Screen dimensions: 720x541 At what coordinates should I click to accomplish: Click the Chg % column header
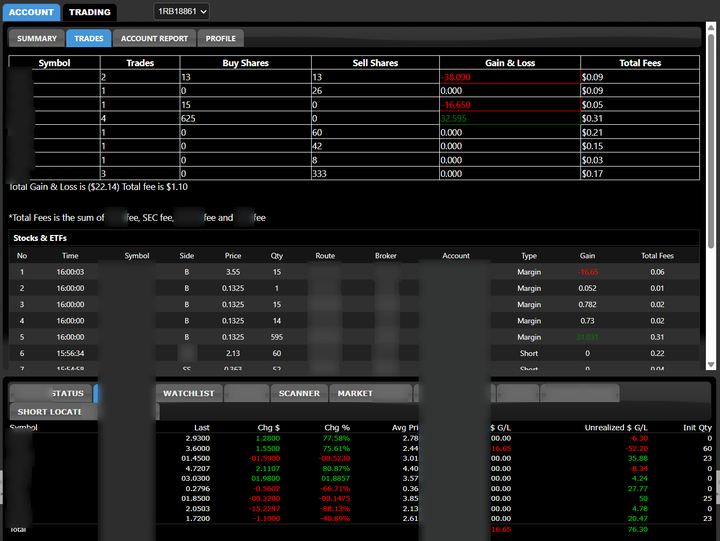coord(337,428)
